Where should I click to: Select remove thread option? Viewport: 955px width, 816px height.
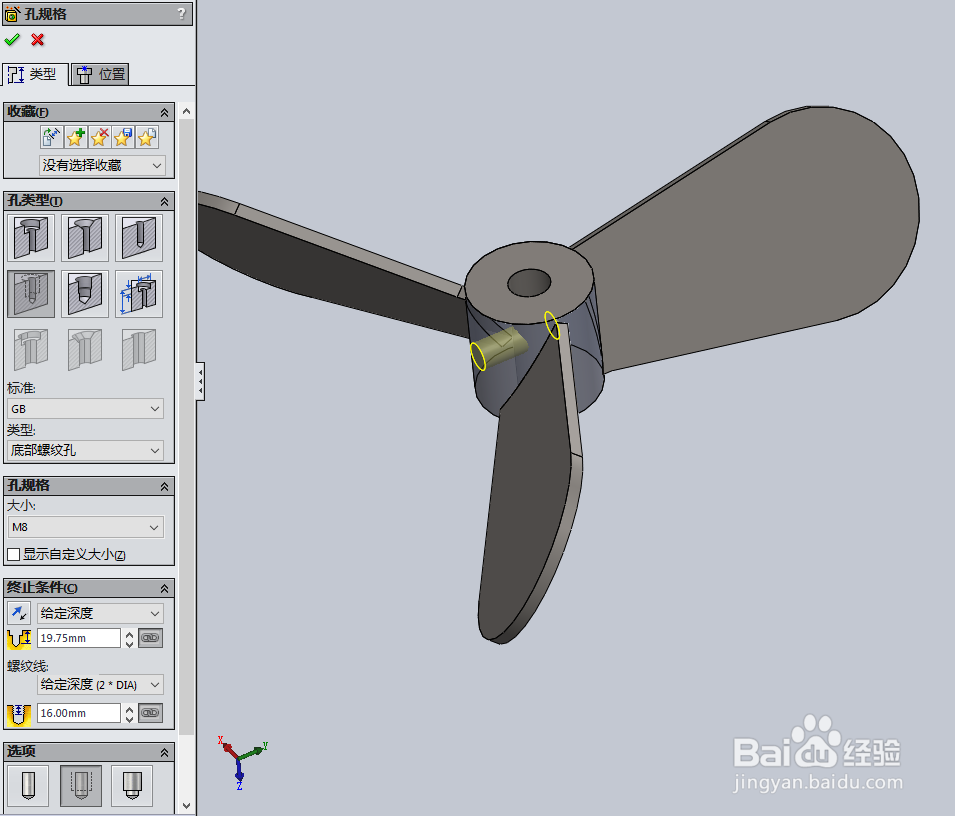pyautogui.click(x=132, y=786)
